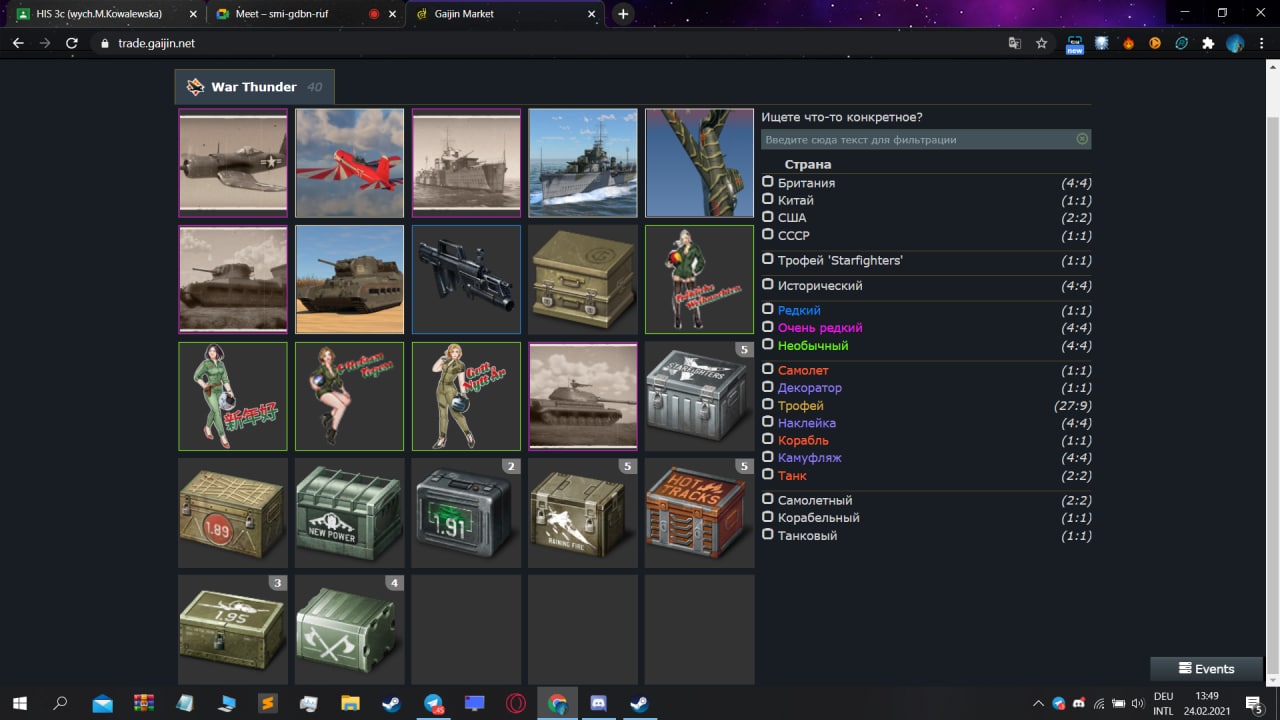Viewport: 1280px width, 720px height.
Task: Open the DEU INTL language indicator
Action: coord(1163,703)
